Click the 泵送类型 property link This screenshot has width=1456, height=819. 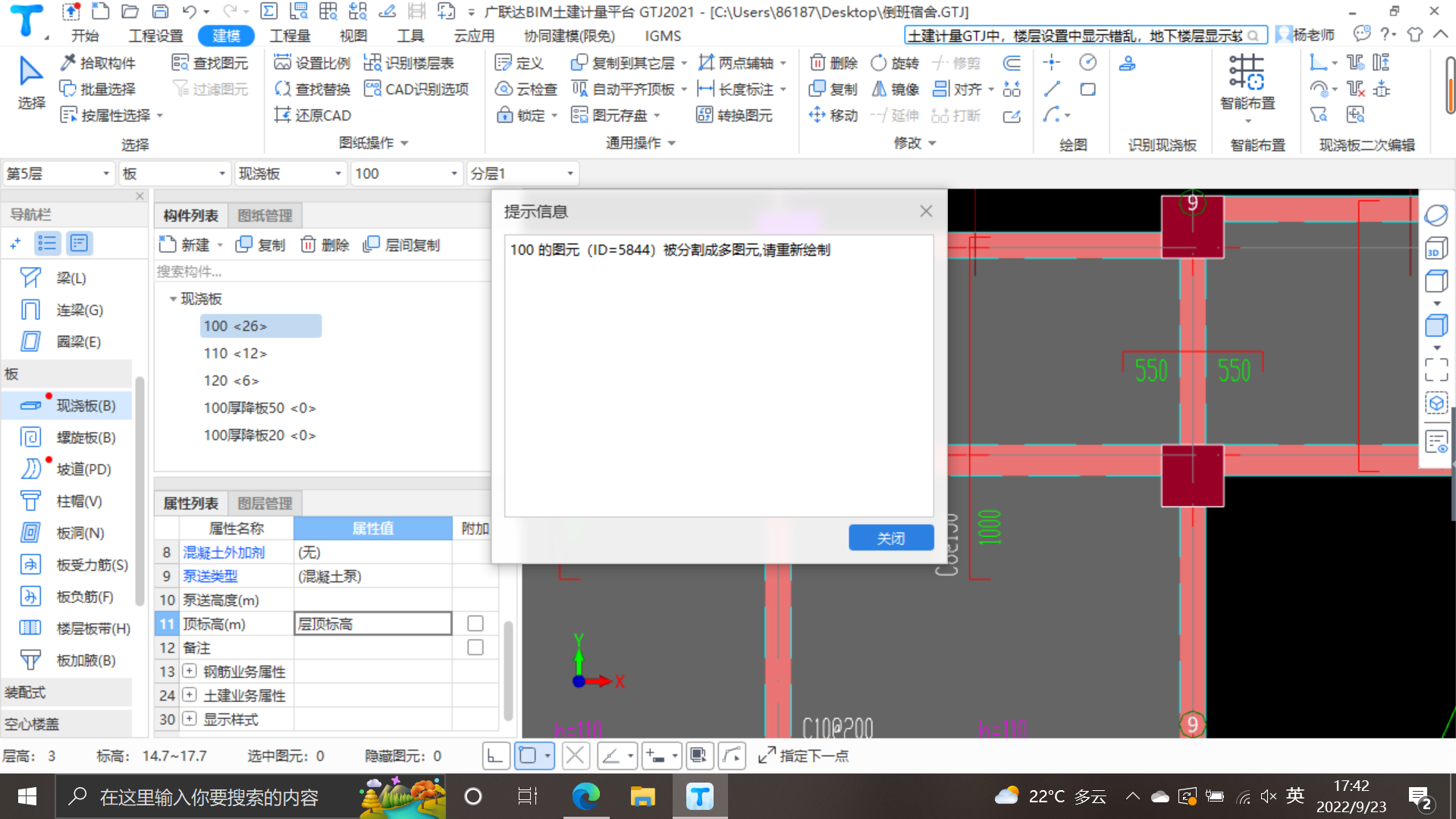pyautogui.click(x=210, y=576)
